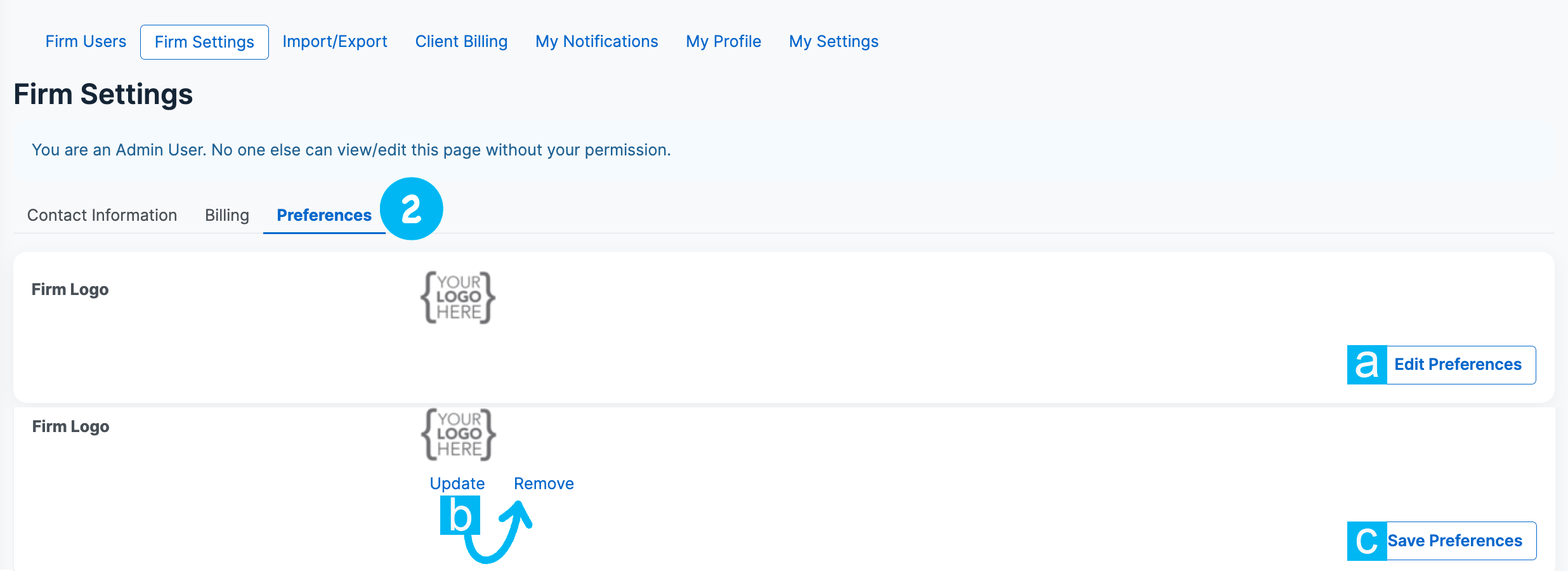Viewport: 1568px width, 571px height.
Task: Click the blue circle 2 annotation marker
Action: click(411, 208)
